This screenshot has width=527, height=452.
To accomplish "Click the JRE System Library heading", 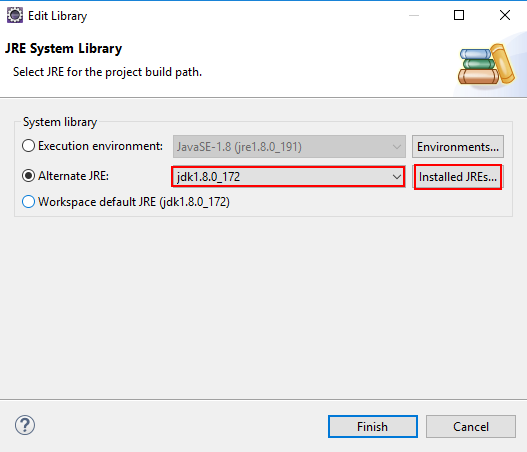I will click(x=64, y=48).
